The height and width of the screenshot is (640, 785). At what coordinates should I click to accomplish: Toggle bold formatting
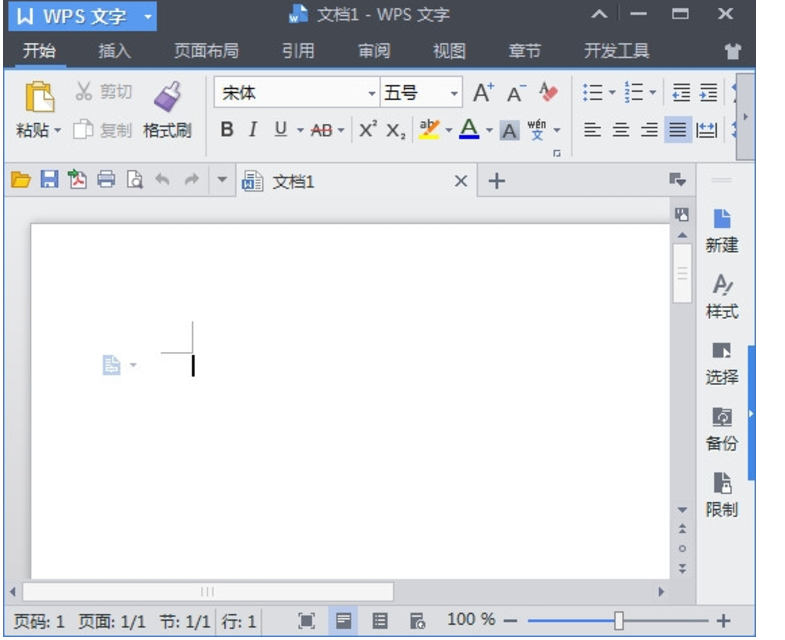pyautogui.click(x=227, y=129)
